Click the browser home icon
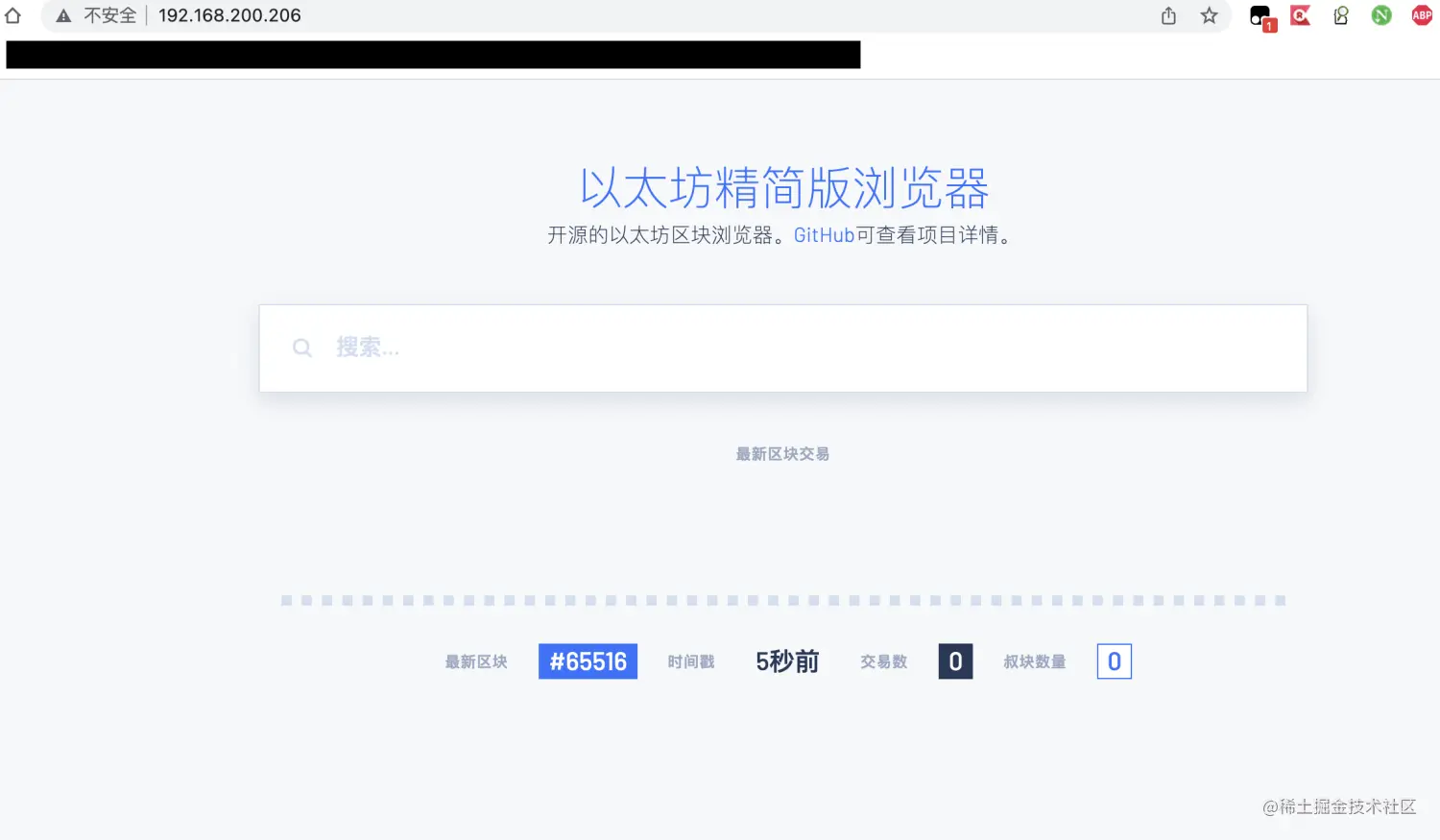This screenshot has width=1440, height=840. [12, 15]
